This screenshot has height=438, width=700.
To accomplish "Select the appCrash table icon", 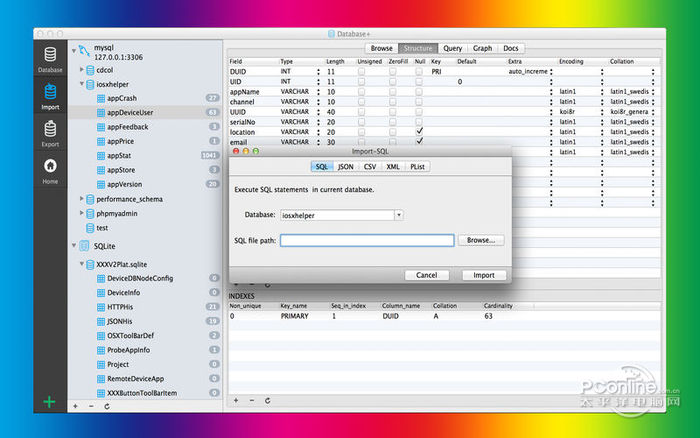I will 100,98.
